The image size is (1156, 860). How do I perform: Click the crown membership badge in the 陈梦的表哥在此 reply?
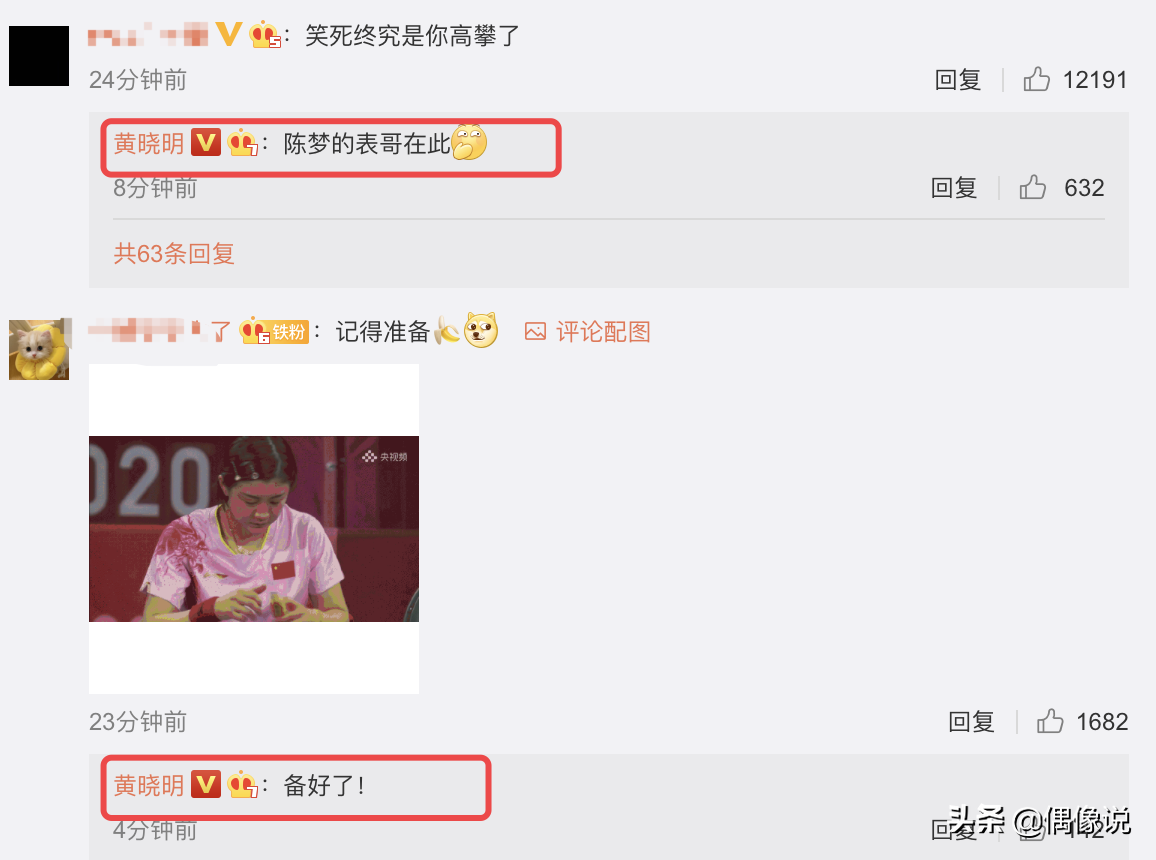(x=243, y=142)
